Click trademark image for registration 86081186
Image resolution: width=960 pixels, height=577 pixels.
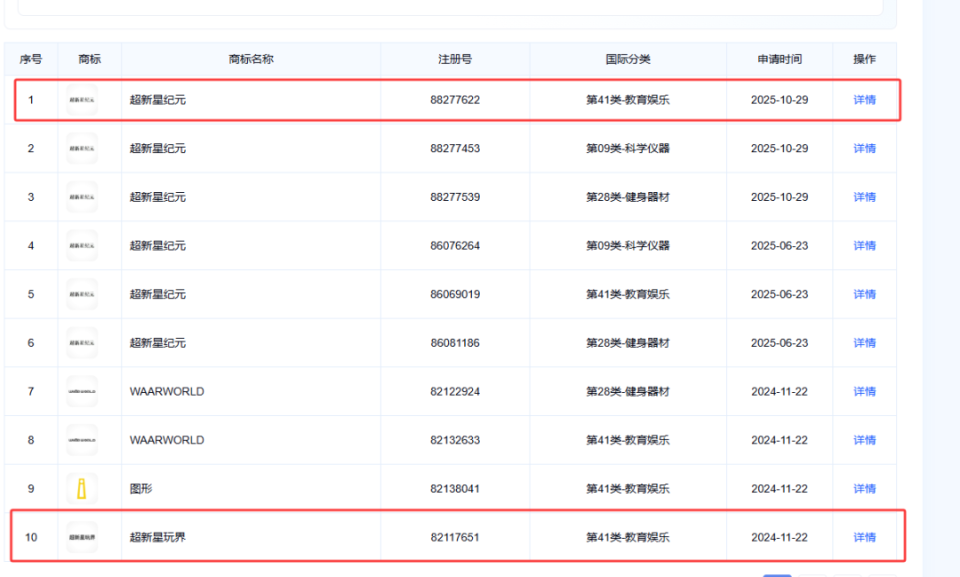coord(82,343)
